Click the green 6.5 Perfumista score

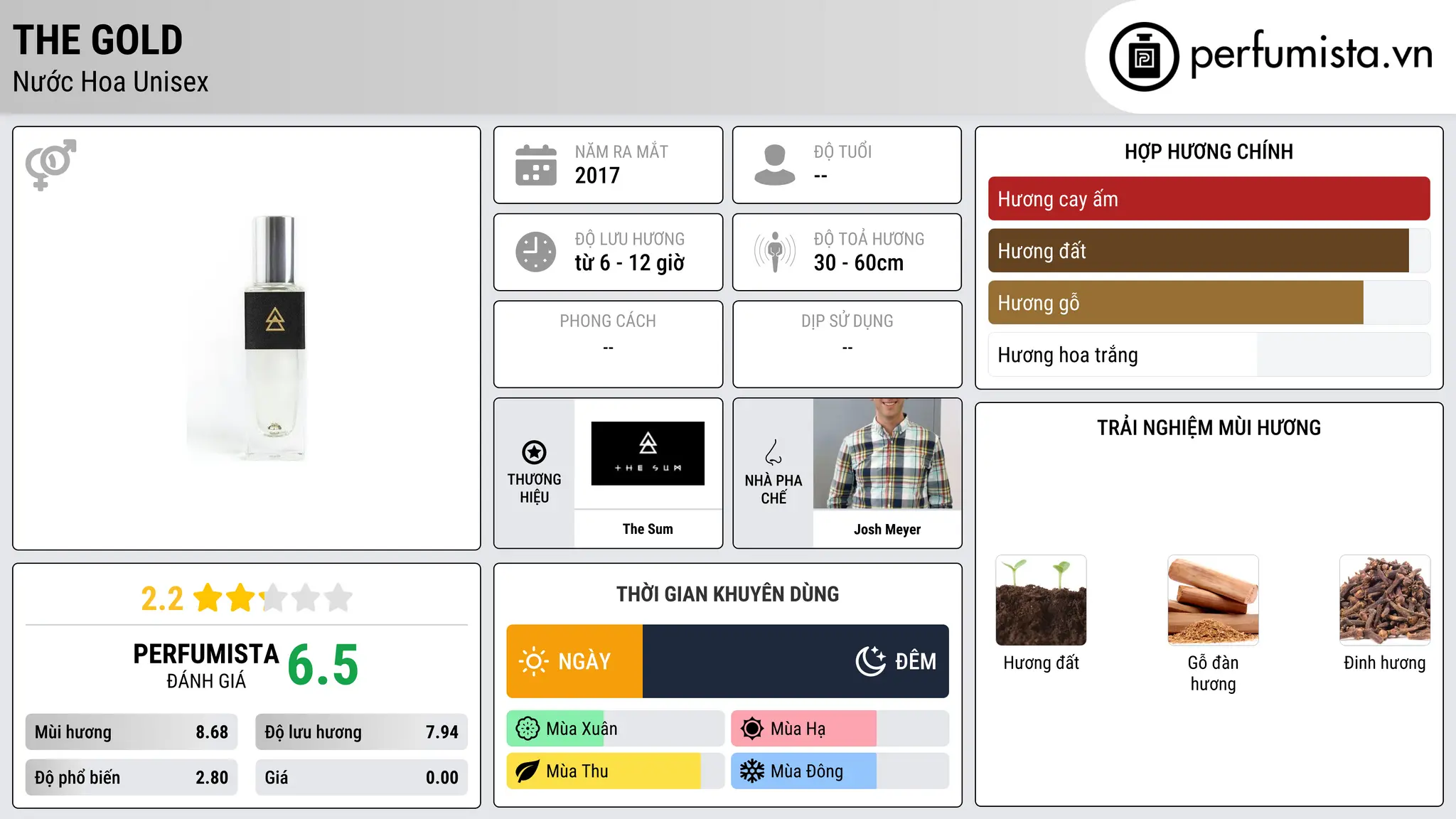click(323, 665)
